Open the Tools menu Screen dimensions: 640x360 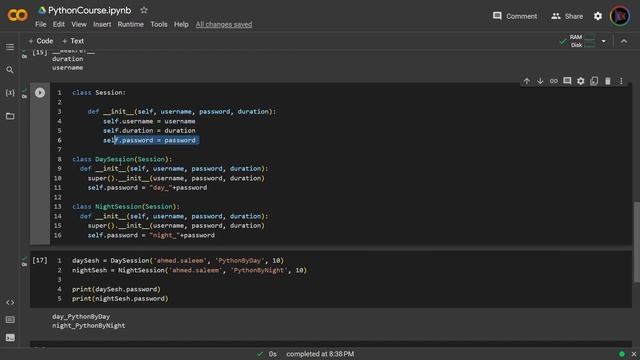(x=159, y=24)
